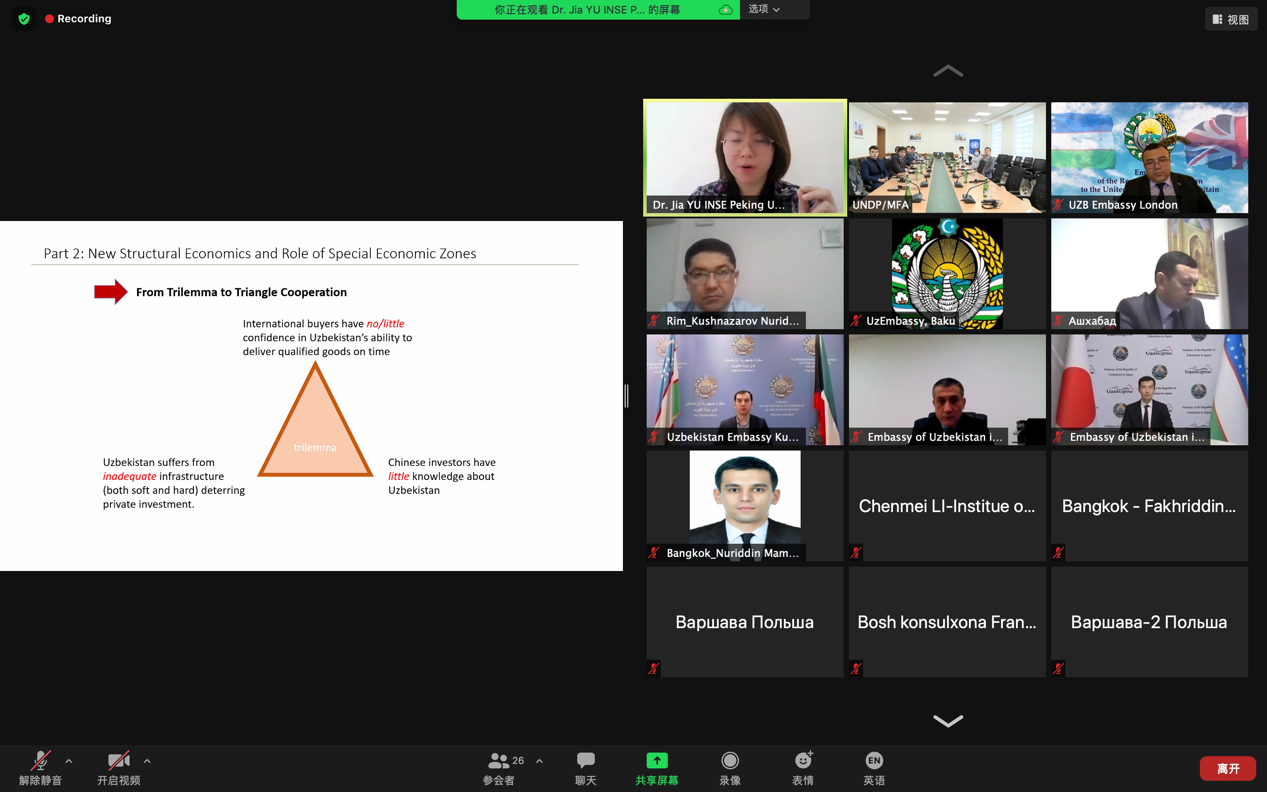Click muted mic icon on UzEmbassy_Baku tile

856,321
